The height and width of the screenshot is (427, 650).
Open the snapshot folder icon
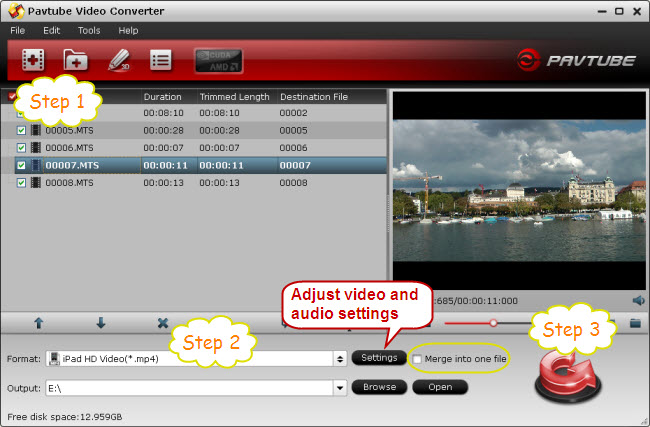click(x=635, y=323)
